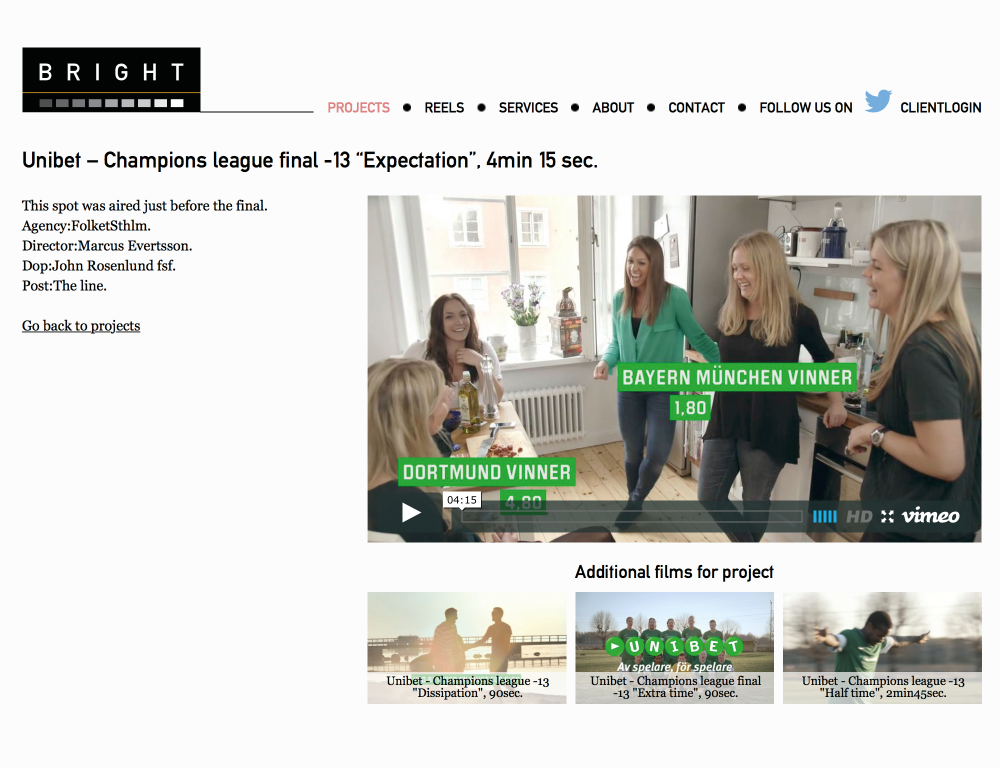The image size is (1000, 768).
Task: Click the BRIGHT logo
Action: [x=112, y=80]
